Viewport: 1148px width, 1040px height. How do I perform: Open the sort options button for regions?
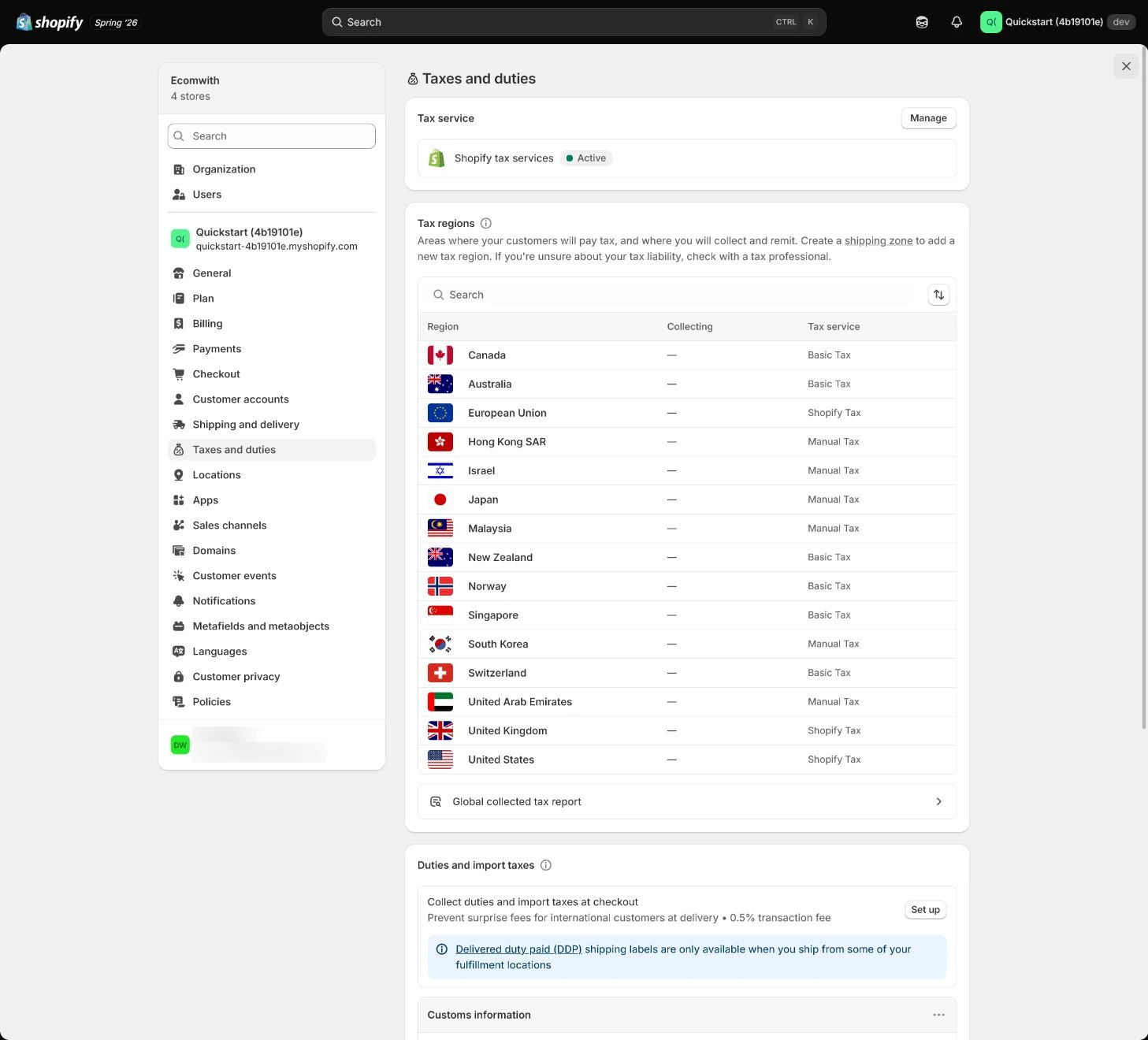tap(938, 295)
